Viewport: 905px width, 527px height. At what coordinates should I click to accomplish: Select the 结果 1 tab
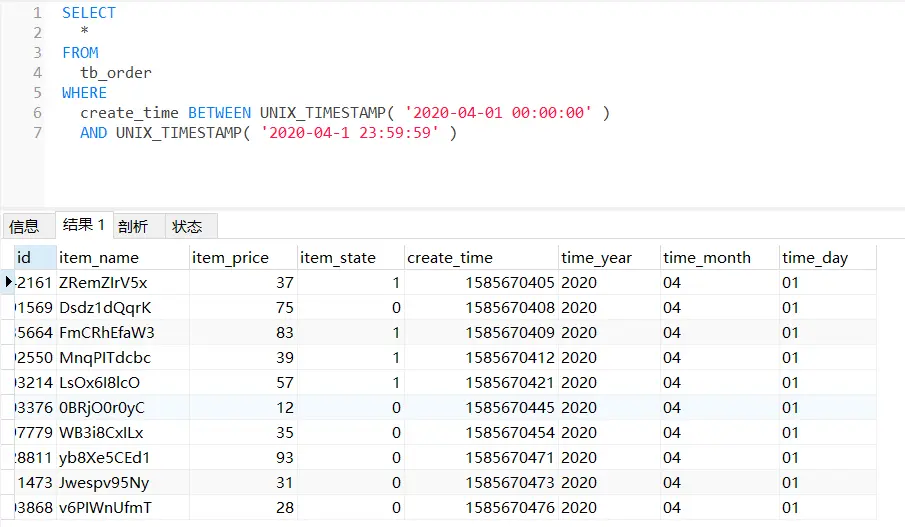(84, 225)
